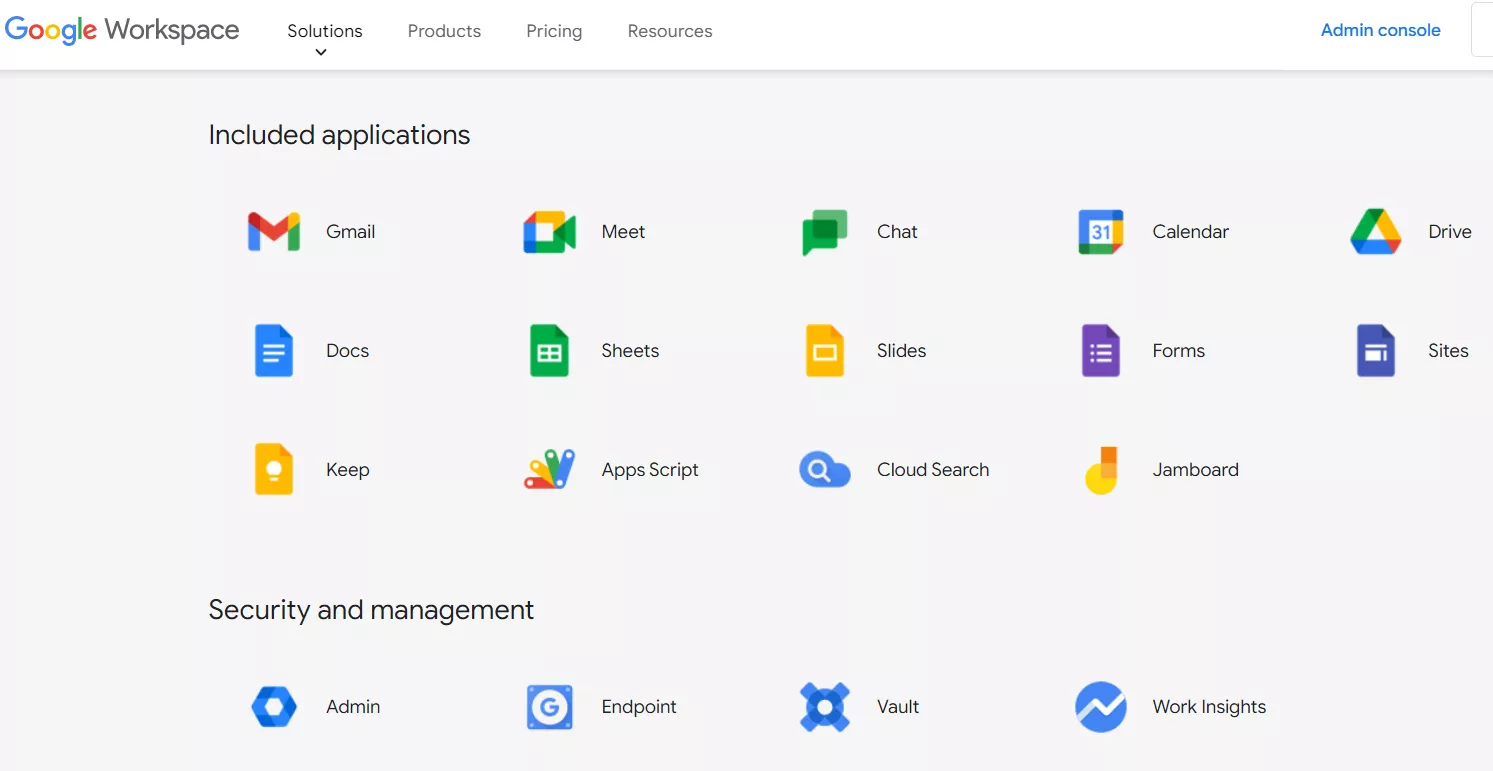1493x771 pixels.
Task: Expand the Solutions menu chevron
Action: click(x=321, y=53)
